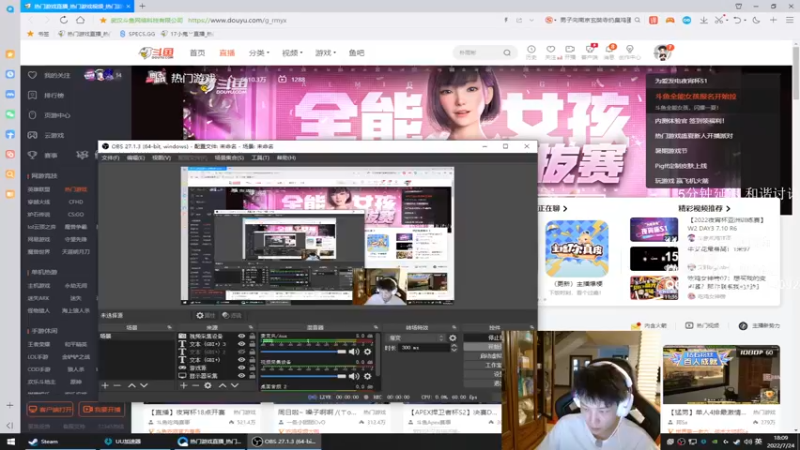Adjust second mixer channel volume slider
Image resolution: width=800 pixels, height=450 pixels.
click(303, 377)
